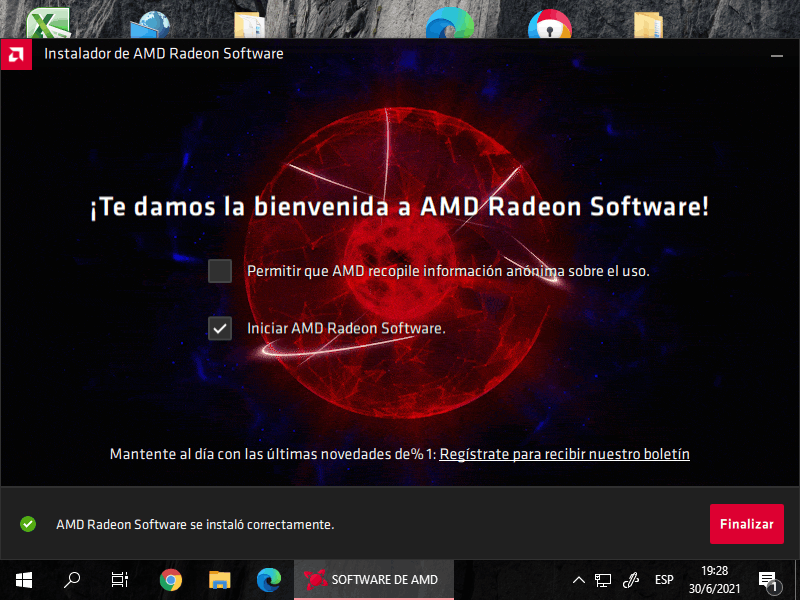This screenshot has width=800, height=600.
Task: Open File Explorer from taskbar
Action: click(x=220, y=580)
